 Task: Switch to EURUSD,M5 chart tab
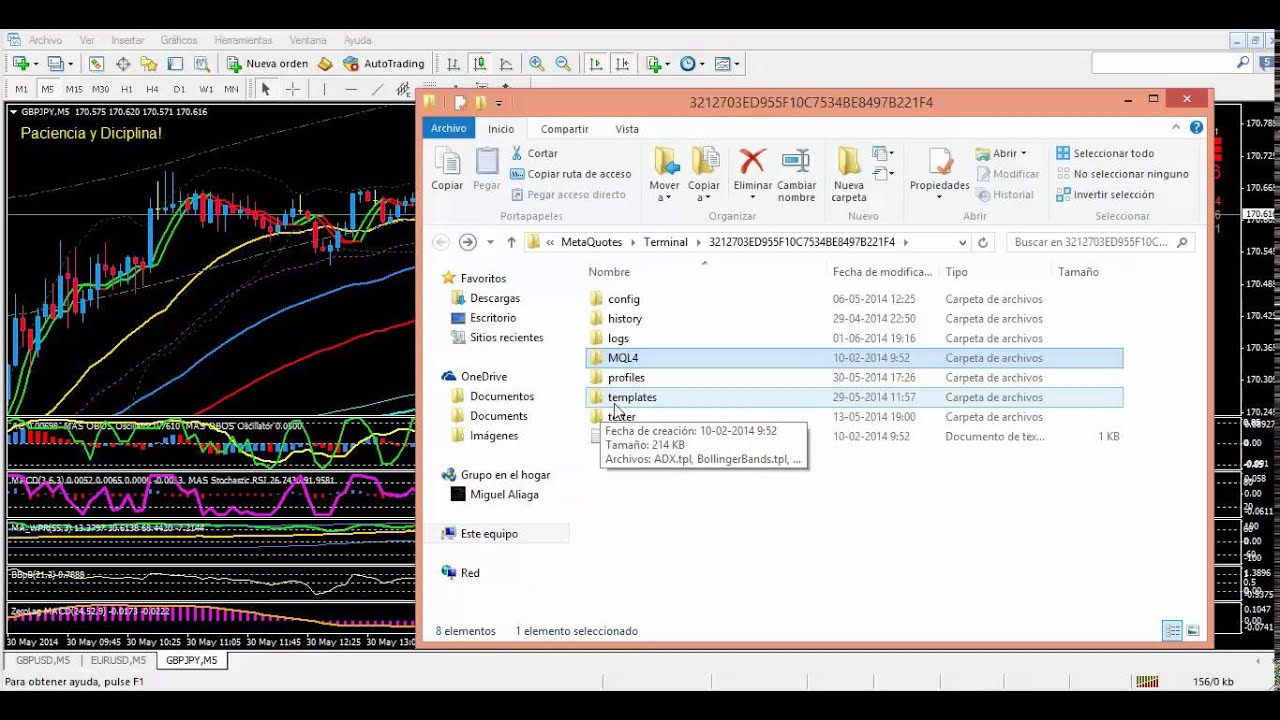[118, 661]
